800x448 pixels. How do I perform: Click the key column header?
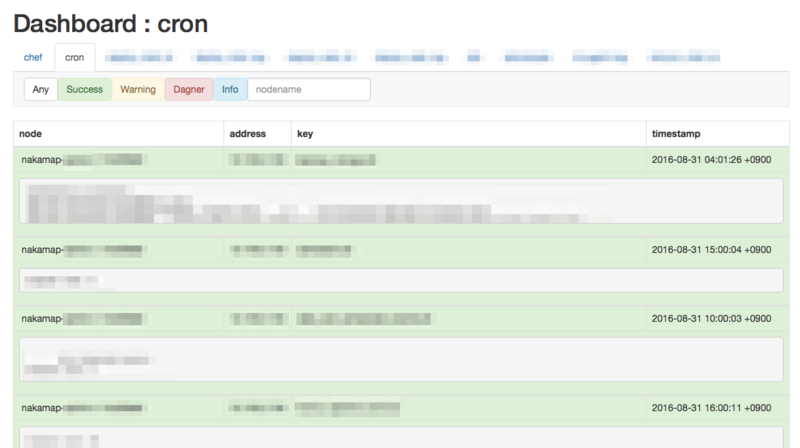[x=468, y=134]
